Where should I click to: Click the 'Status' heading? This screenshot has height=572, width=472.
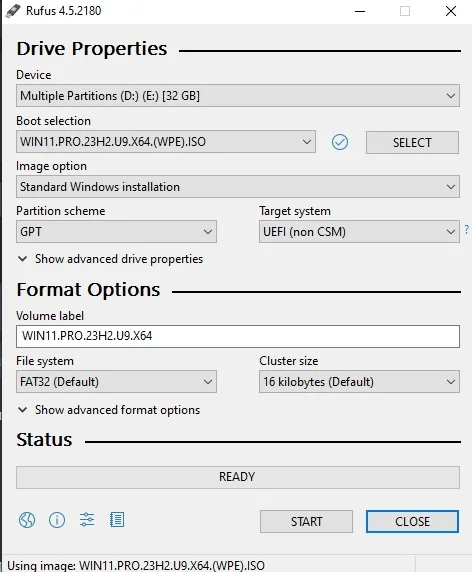(x=44, y=440)
